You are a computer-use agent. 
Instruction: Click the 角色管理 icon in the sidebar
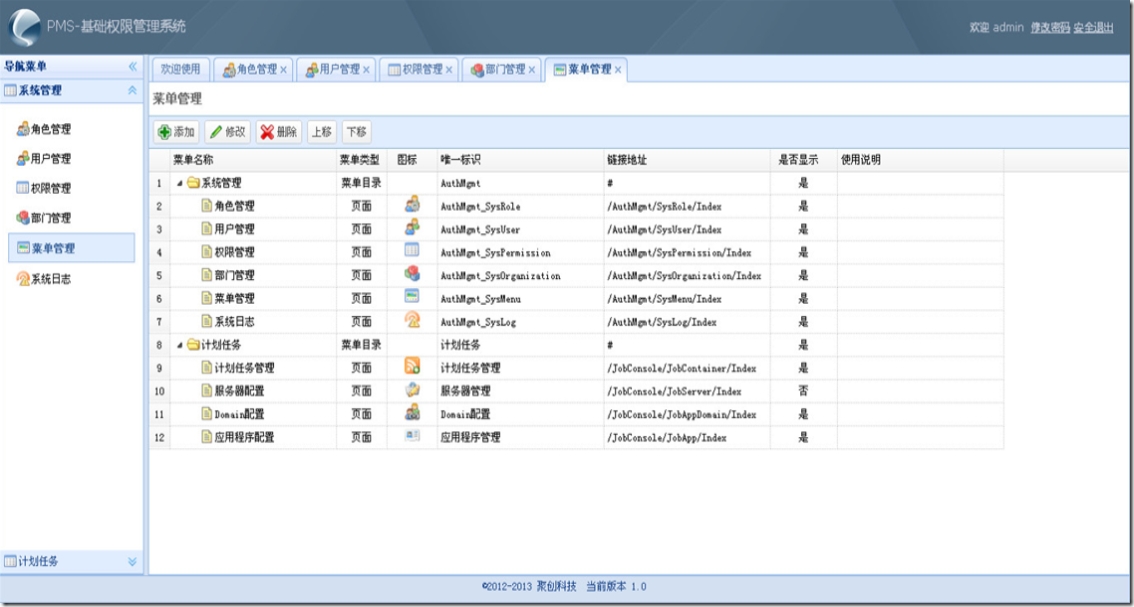pyautogui.click(x=23, y=129)
